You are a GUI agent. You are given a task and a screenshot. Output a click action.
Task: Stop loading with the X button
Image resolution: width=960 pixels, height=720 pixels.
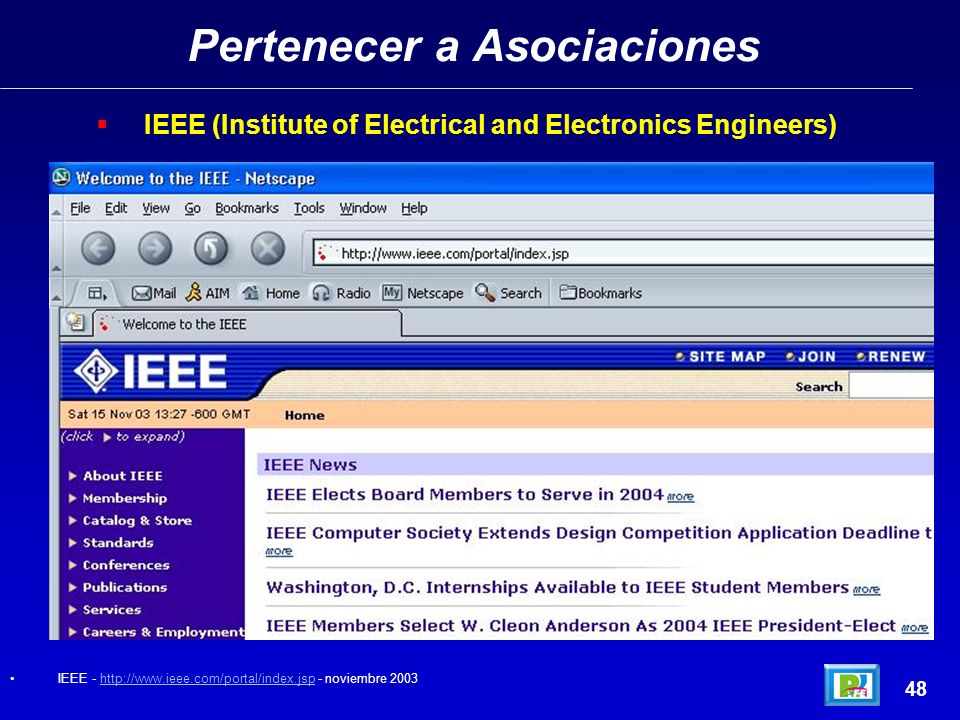click(268, 249)
